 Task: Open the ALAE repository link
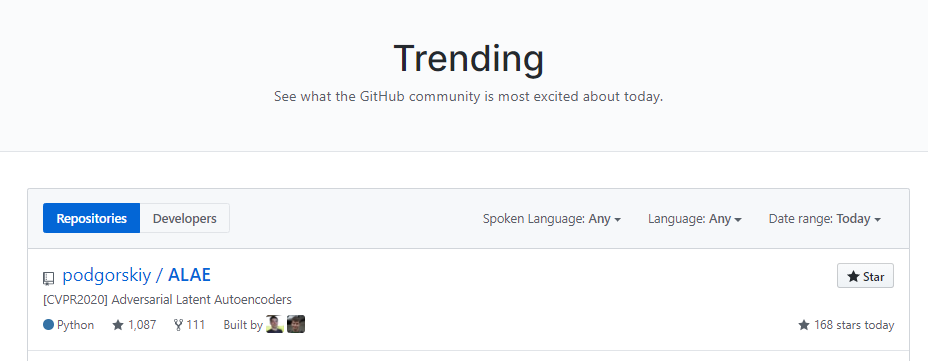(x=189, y=275)
